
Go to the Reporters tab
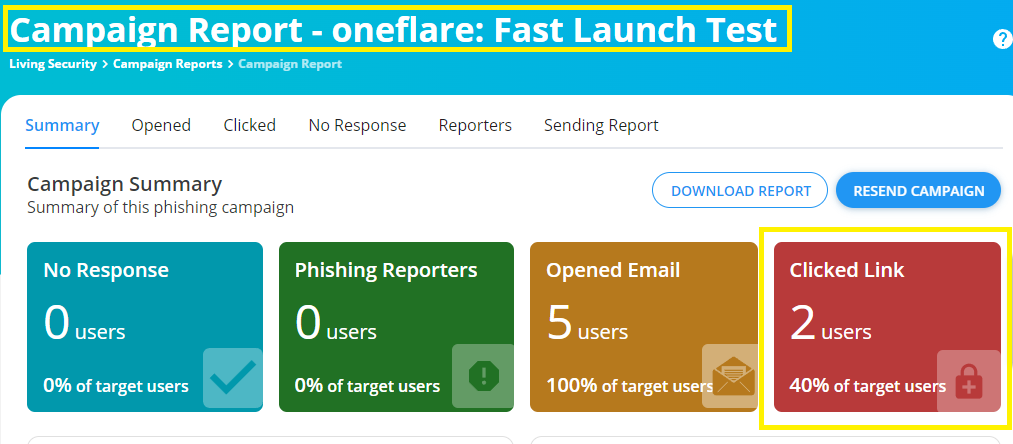(x=475, y=125)
